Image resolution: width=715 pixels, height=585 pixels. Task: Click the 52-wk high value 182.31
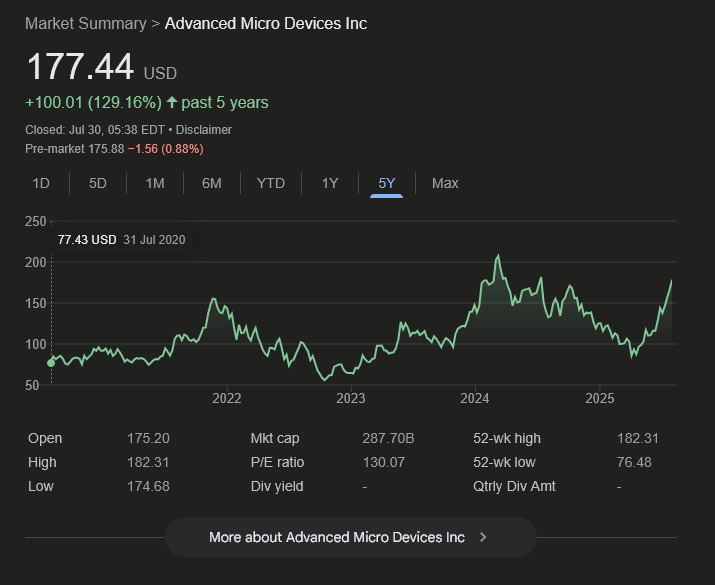coord(638,438)
